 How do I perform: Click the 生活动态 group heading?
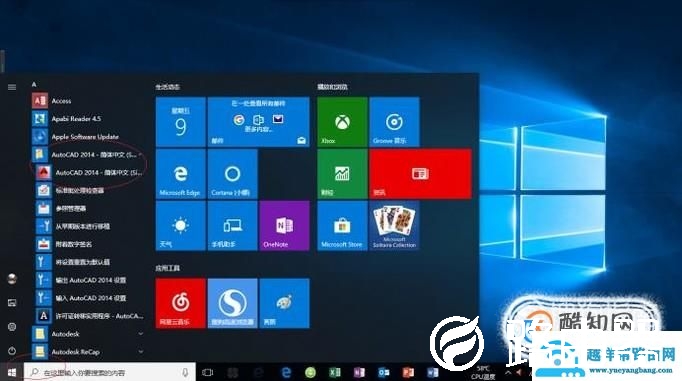click(x=168, y=87)
